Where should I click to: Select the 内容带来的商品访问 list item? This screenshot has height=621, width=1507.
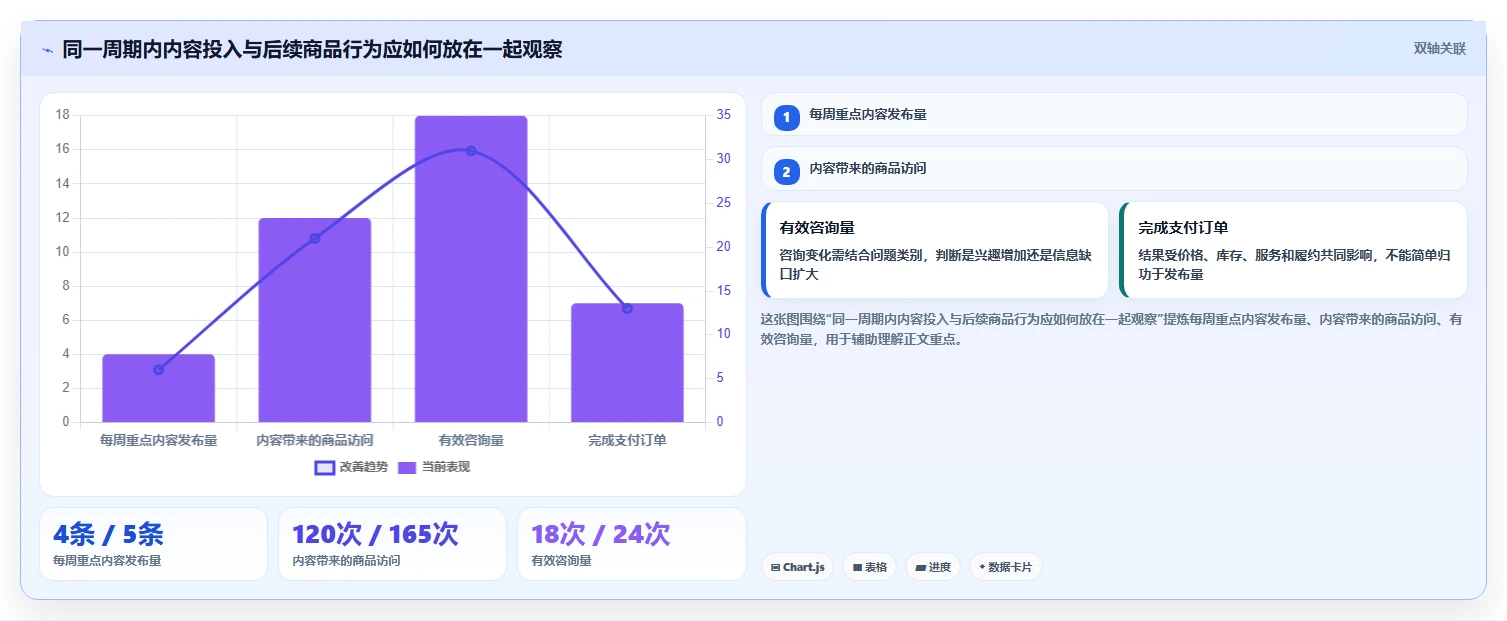pos(1114,169)
